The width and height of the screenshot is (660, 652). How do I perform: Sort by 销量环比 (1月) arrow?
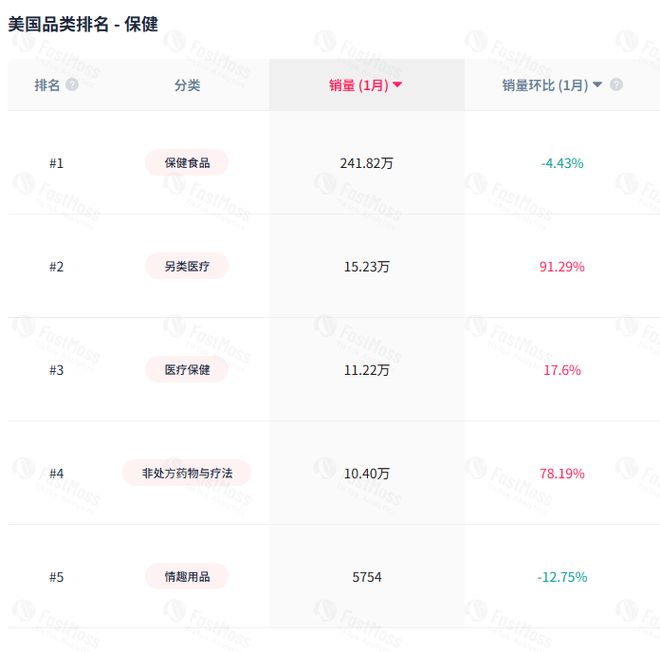click(x=597, y=85)
